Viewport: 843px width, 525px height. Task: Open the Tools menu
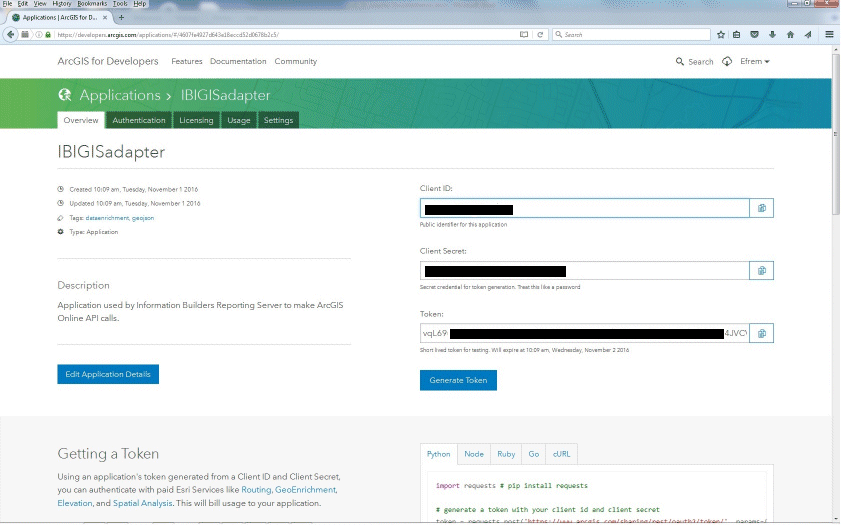coord(120,4)
